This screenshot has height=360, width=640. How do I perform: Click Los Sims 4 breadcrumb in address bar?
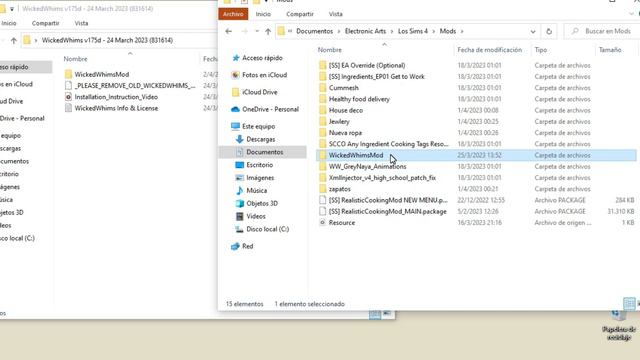(413, 31)
